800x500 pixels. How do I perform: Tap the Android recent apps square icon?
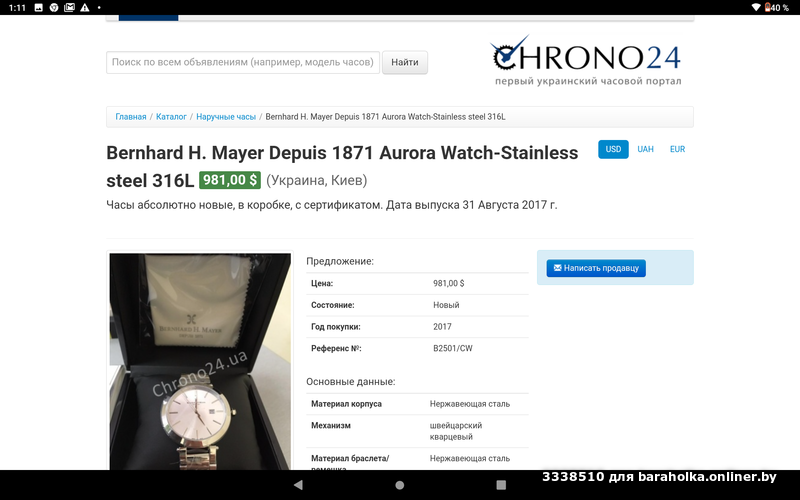coord(501,485)
